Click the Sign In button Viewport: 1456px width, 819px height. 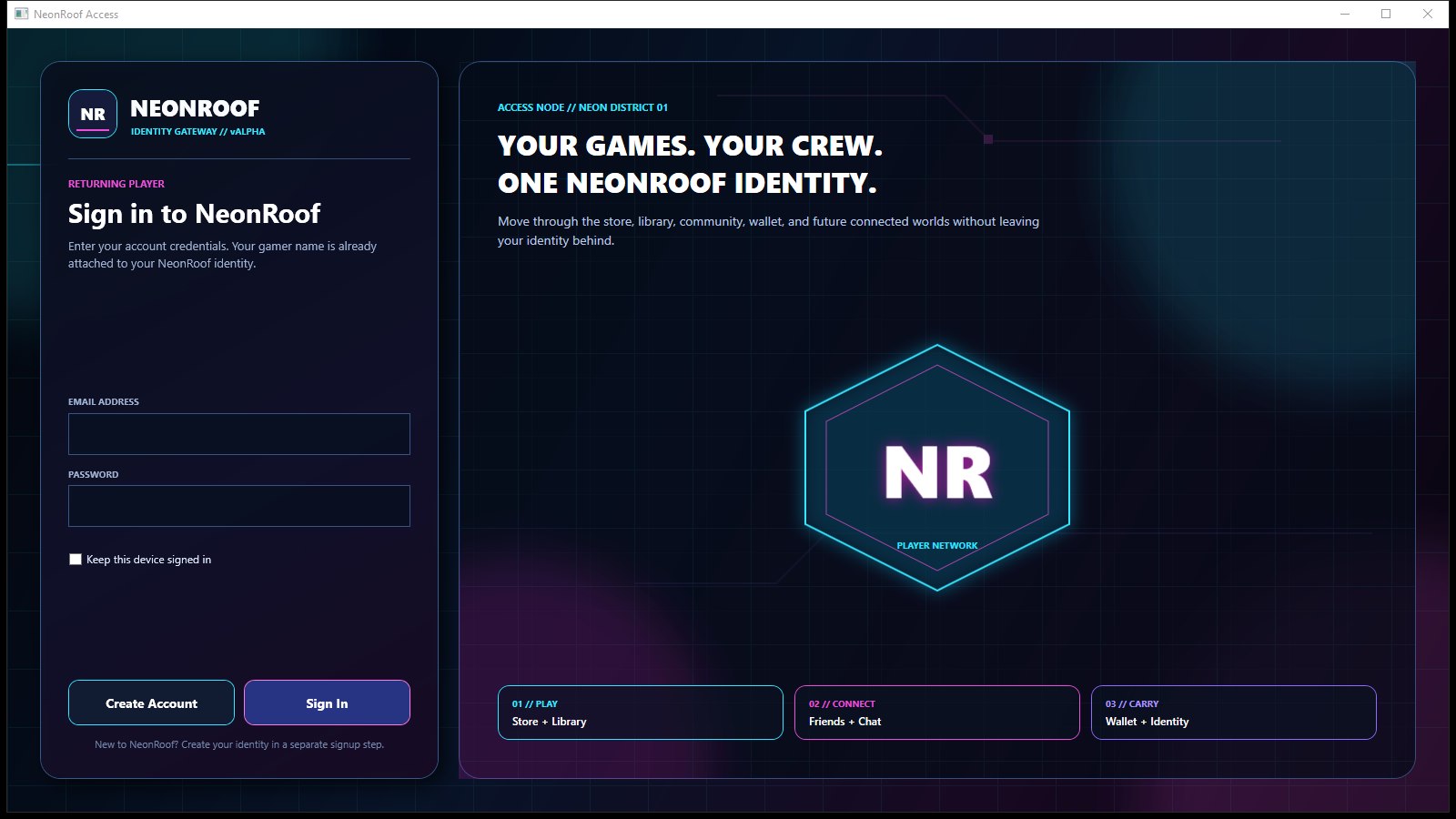(x=327, y=703)
